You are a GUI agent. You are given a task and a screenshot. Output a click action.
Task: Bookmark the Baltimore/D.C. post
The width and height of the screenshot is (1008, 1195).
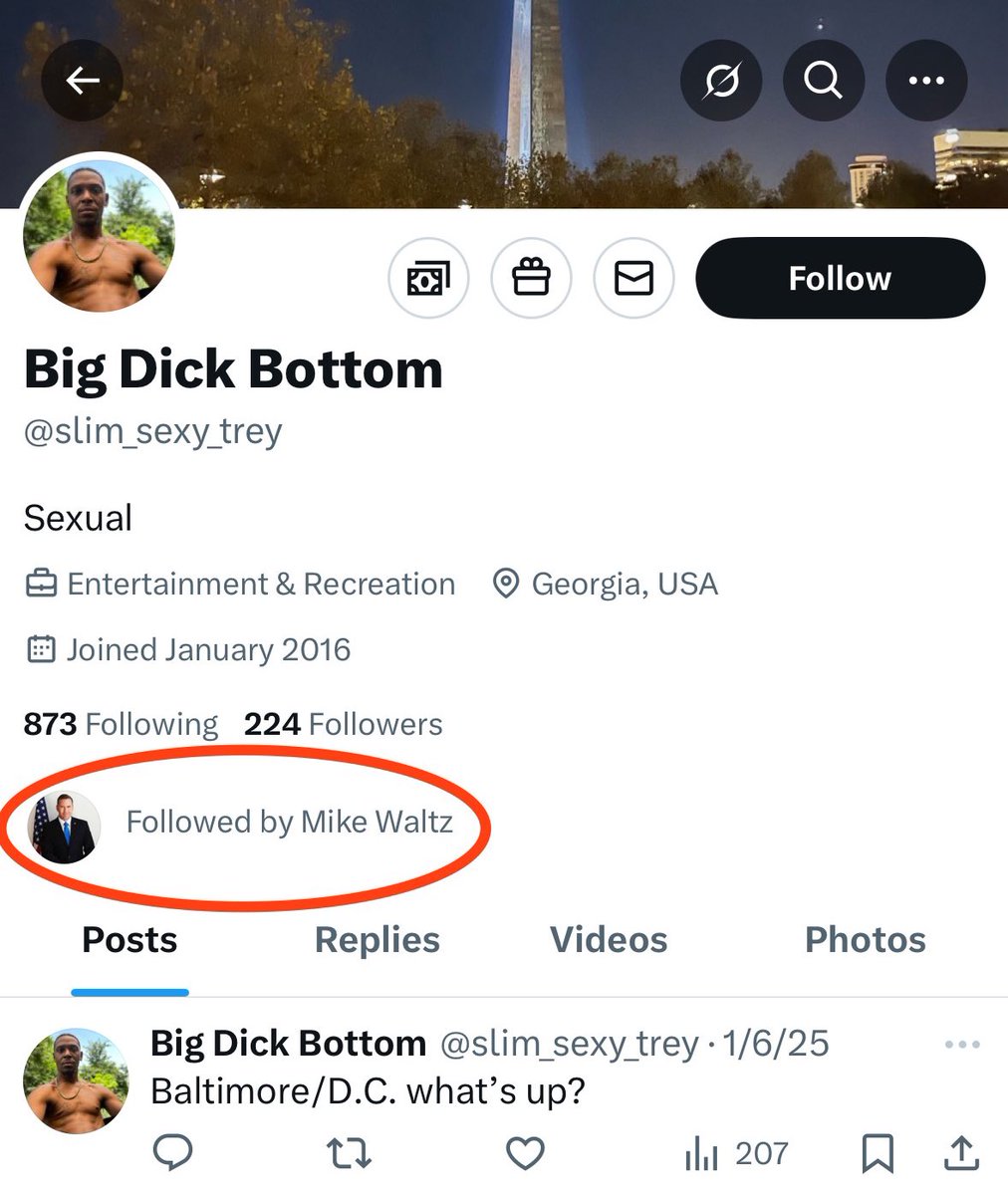(x=877, y=1153)
